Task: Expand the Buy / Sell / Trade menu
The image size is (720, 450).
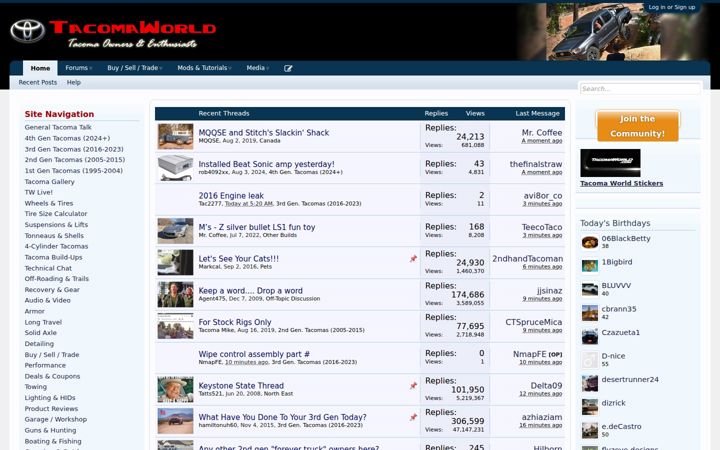Action: [135, 68]
